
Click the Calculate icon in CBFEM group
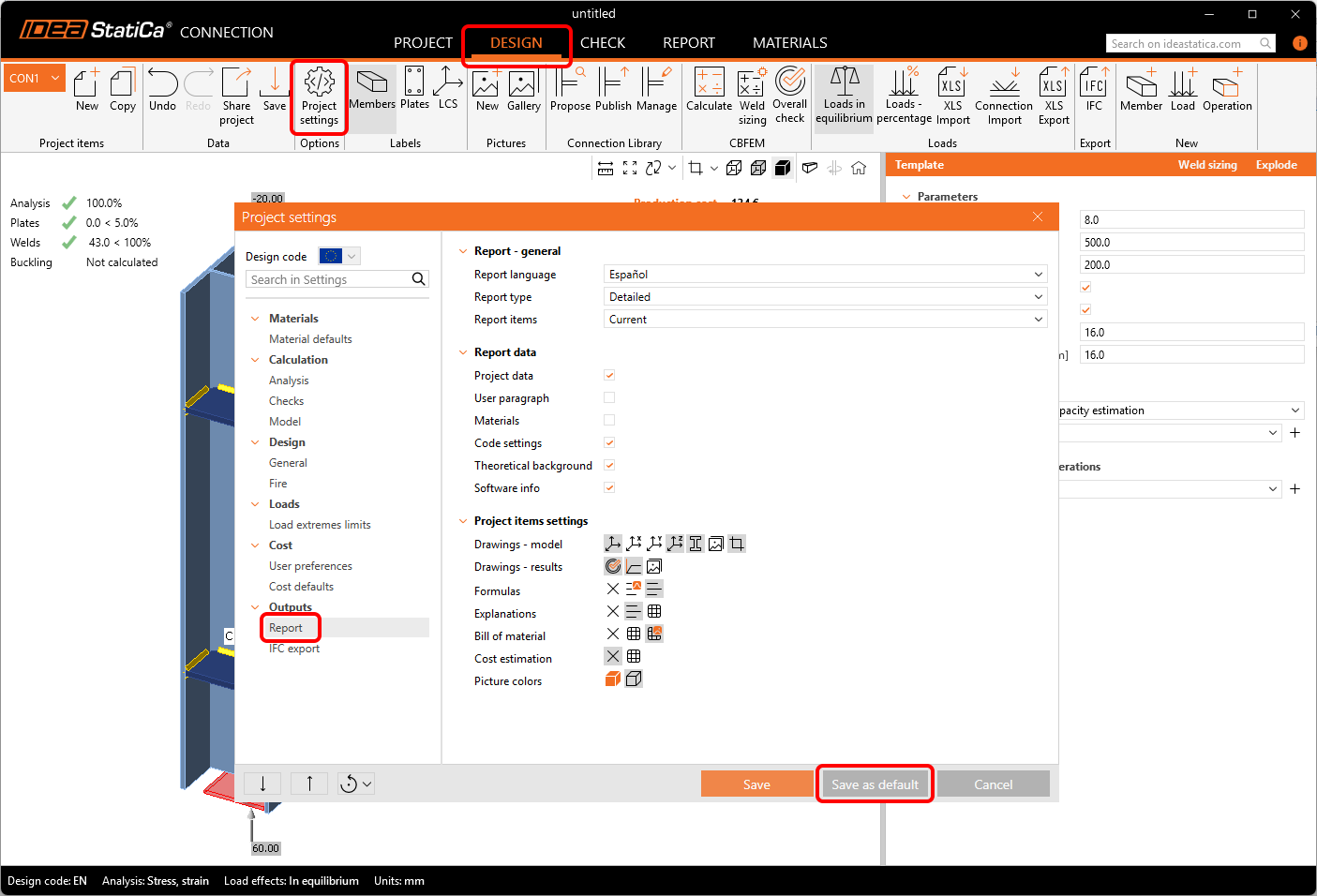(709, 92)
